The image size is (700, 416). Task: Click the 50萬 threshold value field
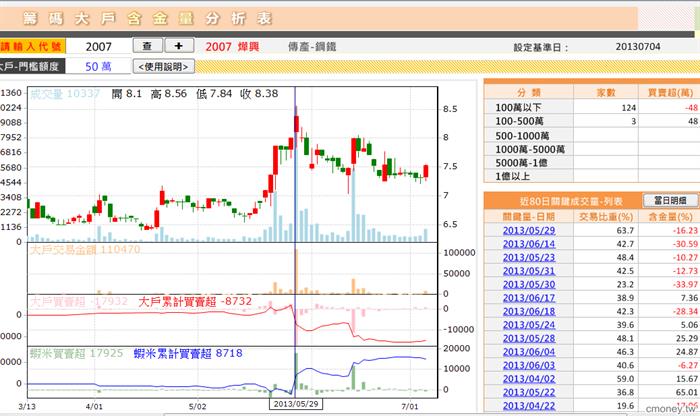point(98,67)
